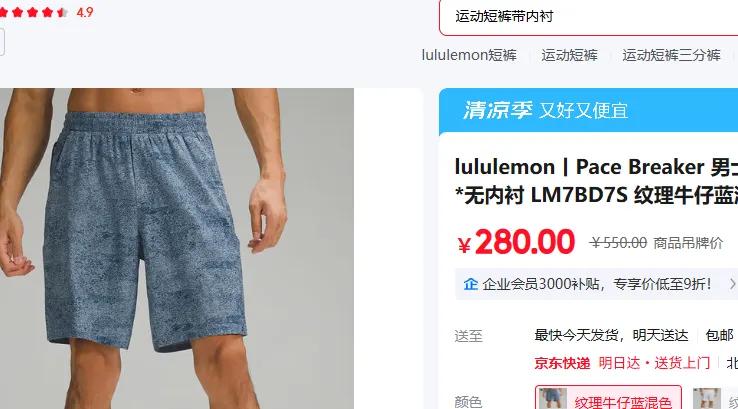This screenshot has height=409, width=738.
Task: Click the 包邮 free shipping label
Action: (719, 335)
